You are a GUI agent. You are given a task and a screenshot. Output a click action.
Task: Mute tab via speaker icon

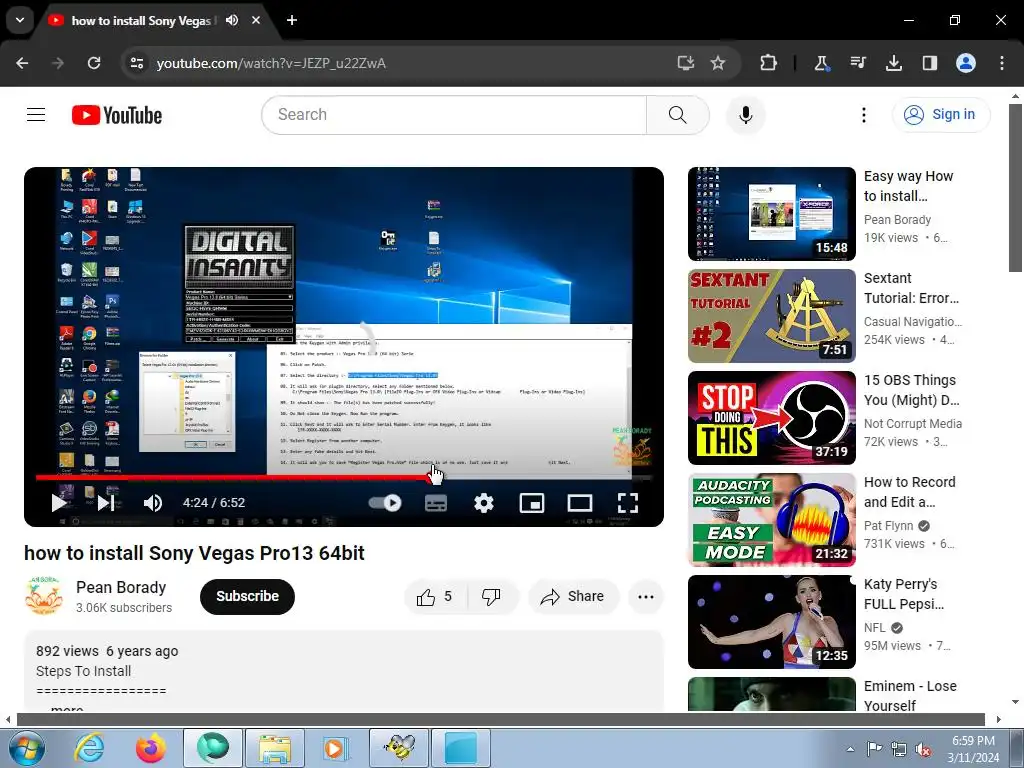[x=232, y=20]
